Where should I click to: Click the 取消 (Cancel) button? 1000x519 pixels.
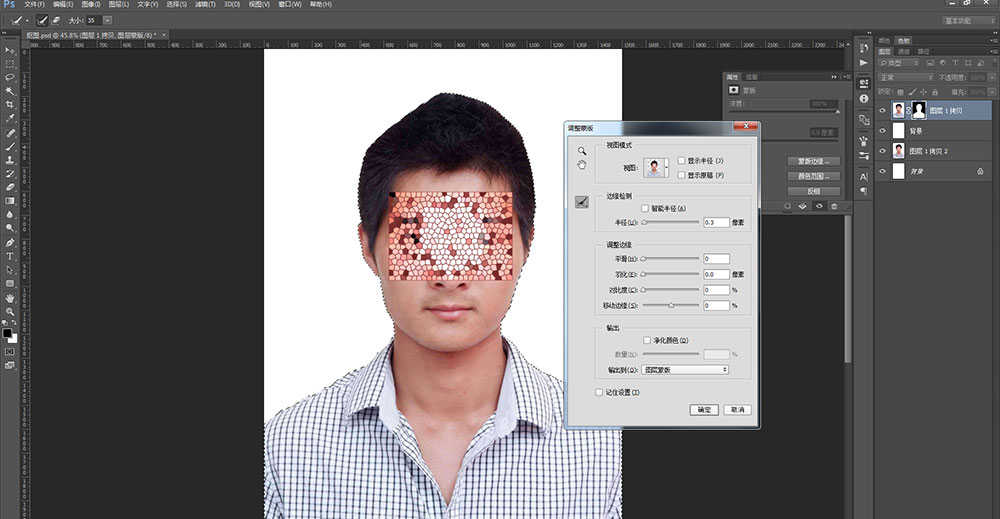[x=737, y=410]
